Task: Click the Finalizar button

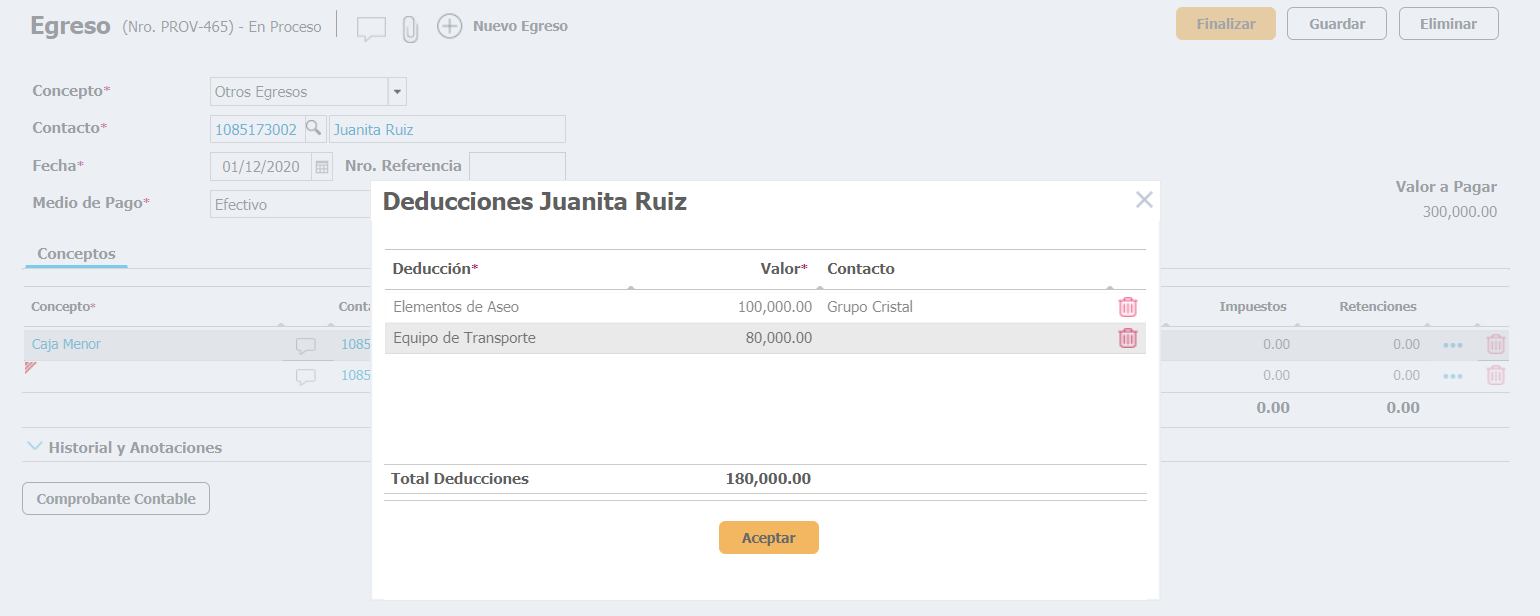Action: click(x=1225, y=24)
